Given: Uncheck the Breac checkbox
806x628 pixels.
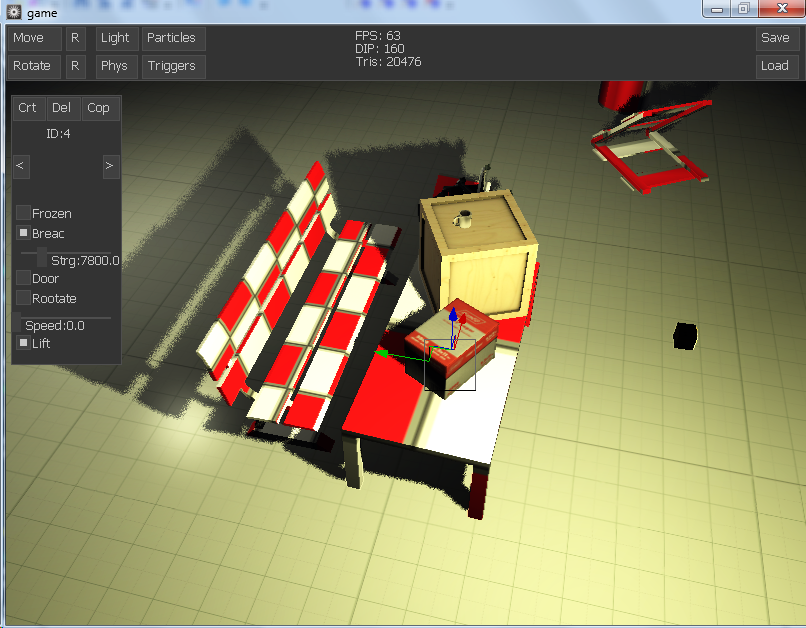Looking at the screenshot, I should point(23,233).
